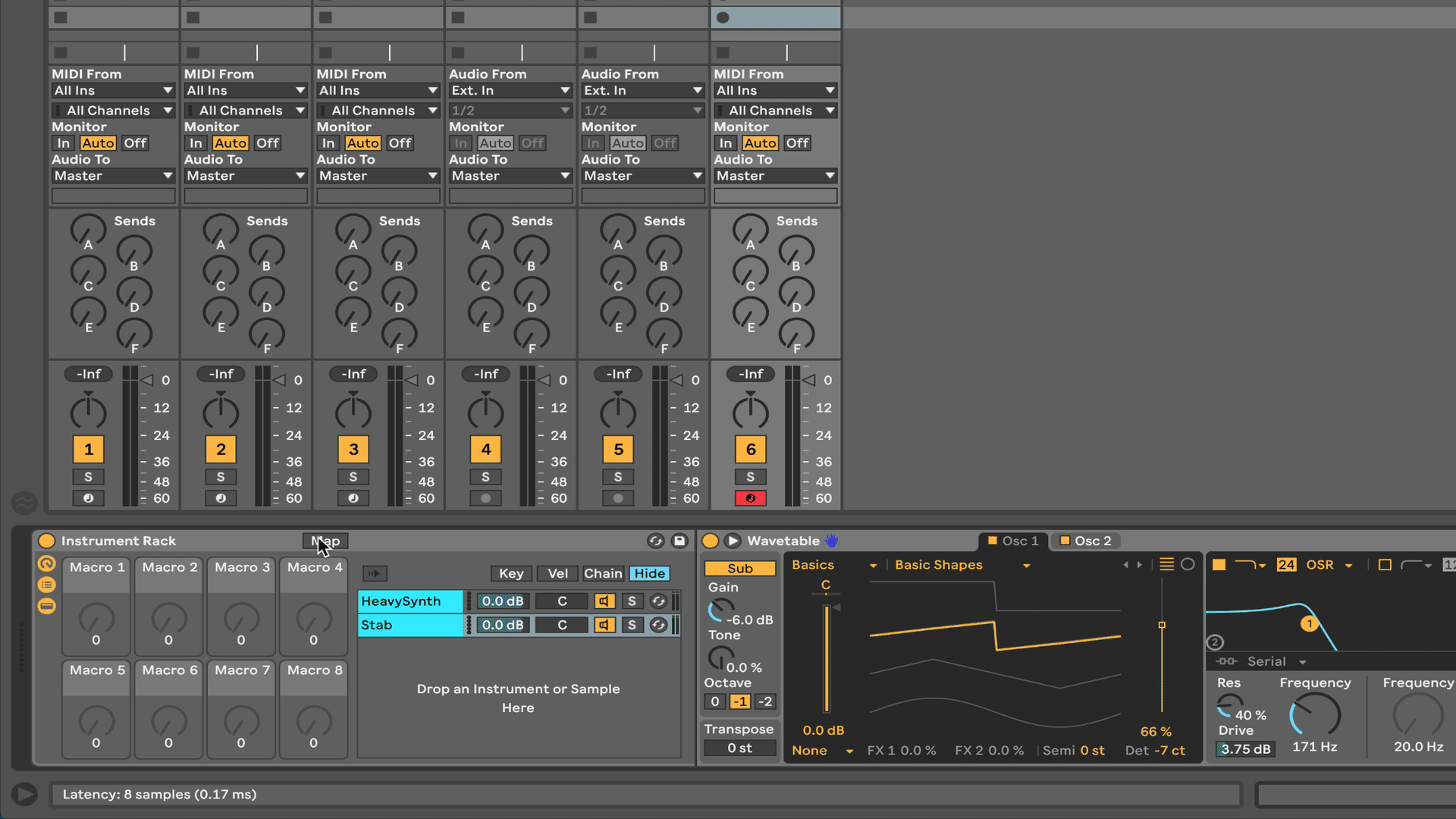Deactivate track 1 with its number button
Viewport: 1456px width, 819px height.
pyautogui.click(x=89, y=450)
